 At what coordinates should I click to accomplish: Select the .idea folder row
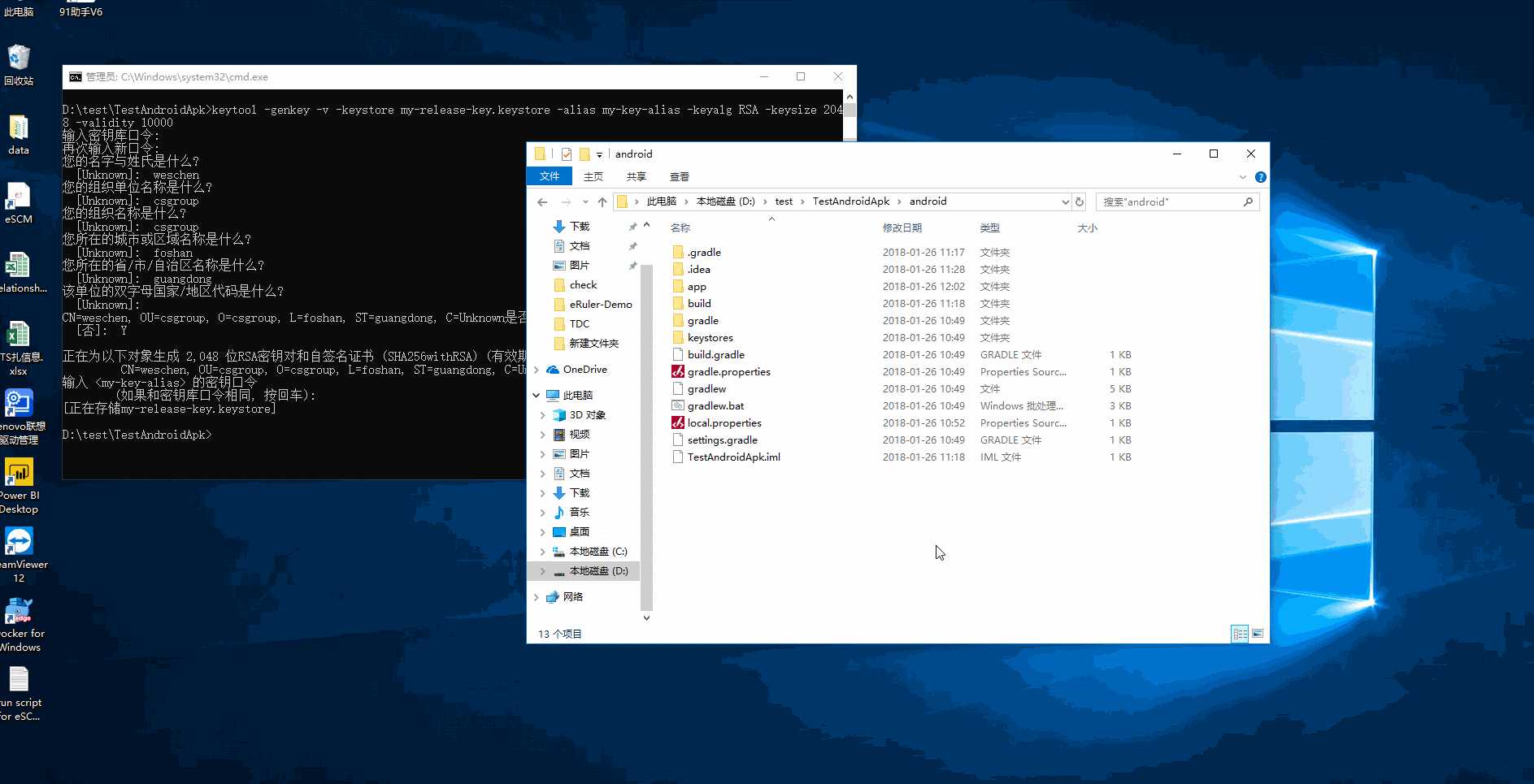tap(902, 269)
